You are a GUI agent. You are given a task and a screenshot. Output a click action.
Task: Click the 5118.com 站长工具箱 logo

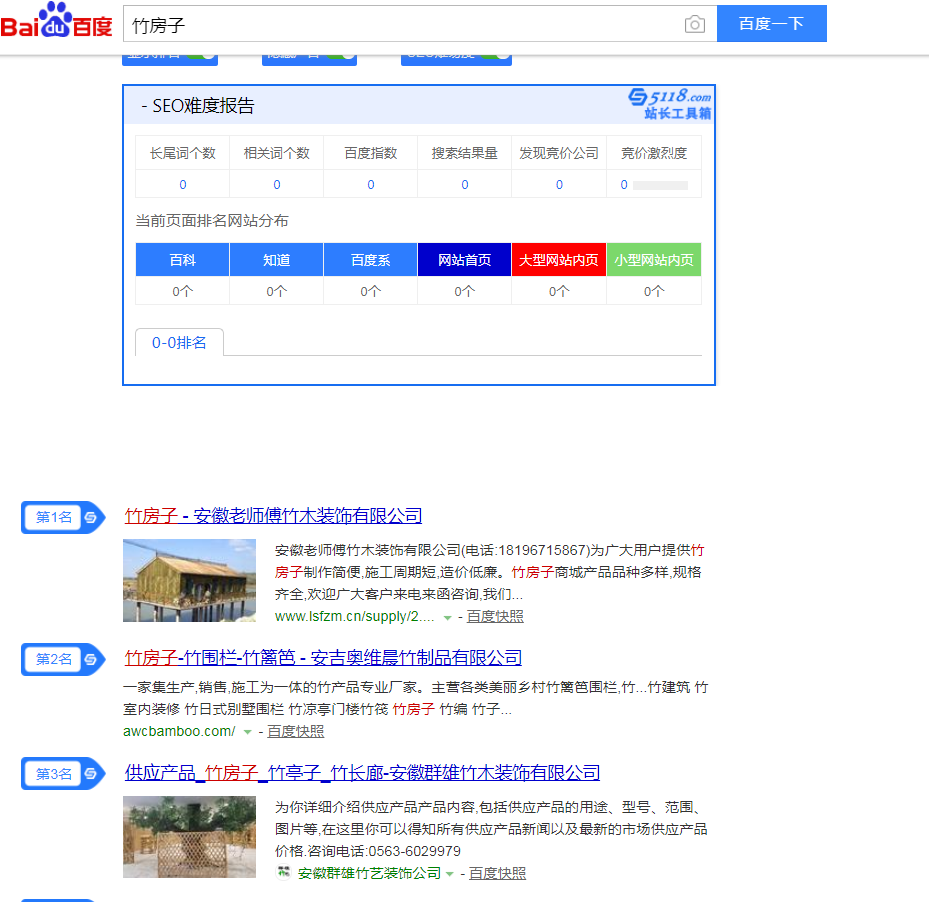[670, 103]
